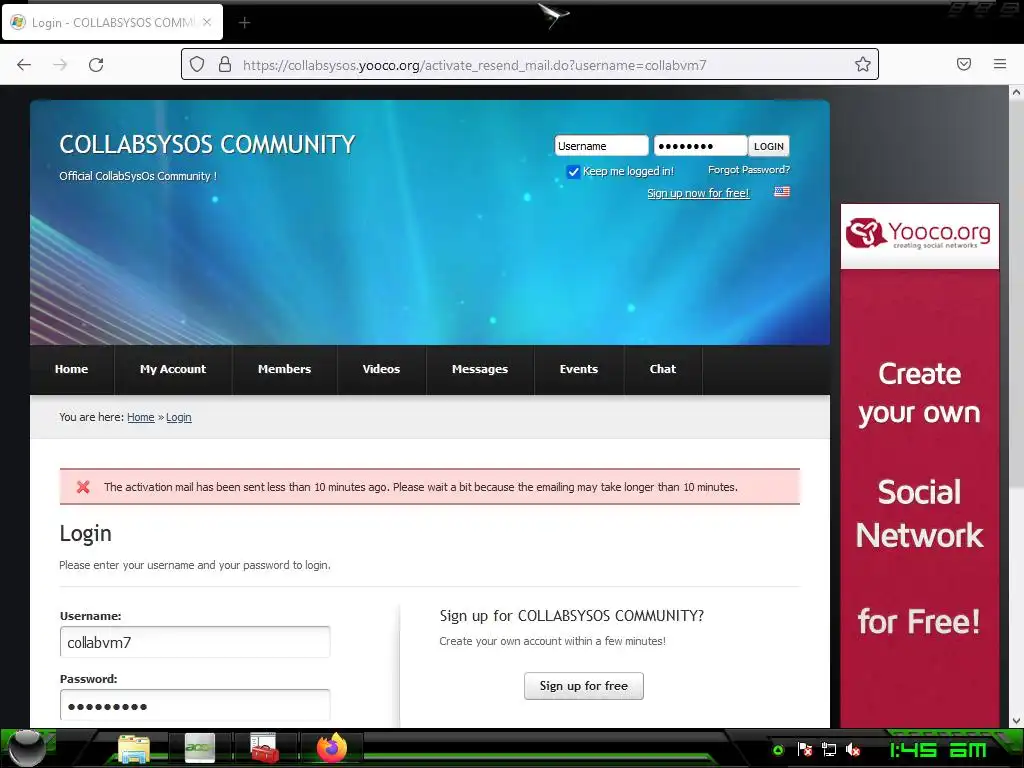Click the red X error icon
Image resolution: width=1024 pixels, height=768 pixels.
pyautogui.click(x=83, y=487)
